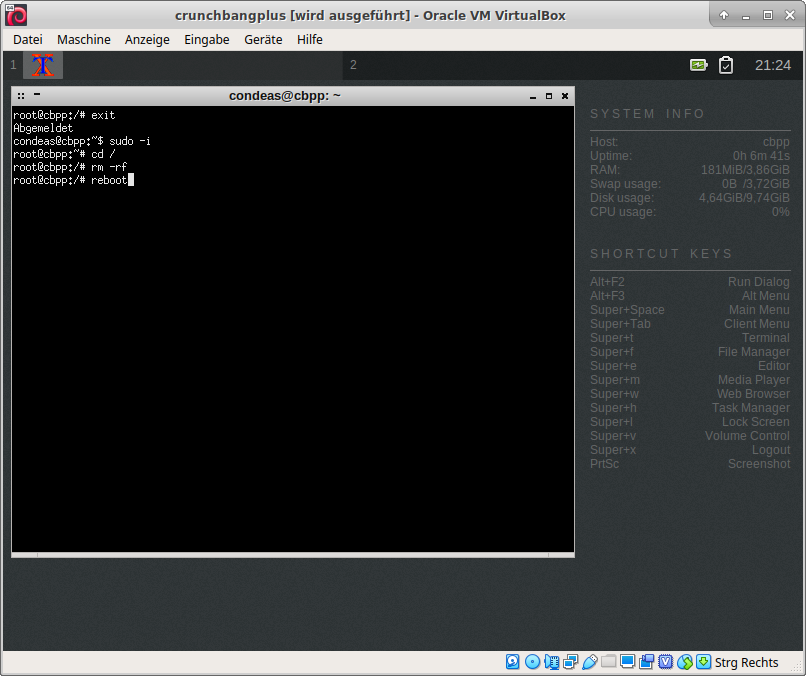Click the USB devices status icon

click(589, 662)
